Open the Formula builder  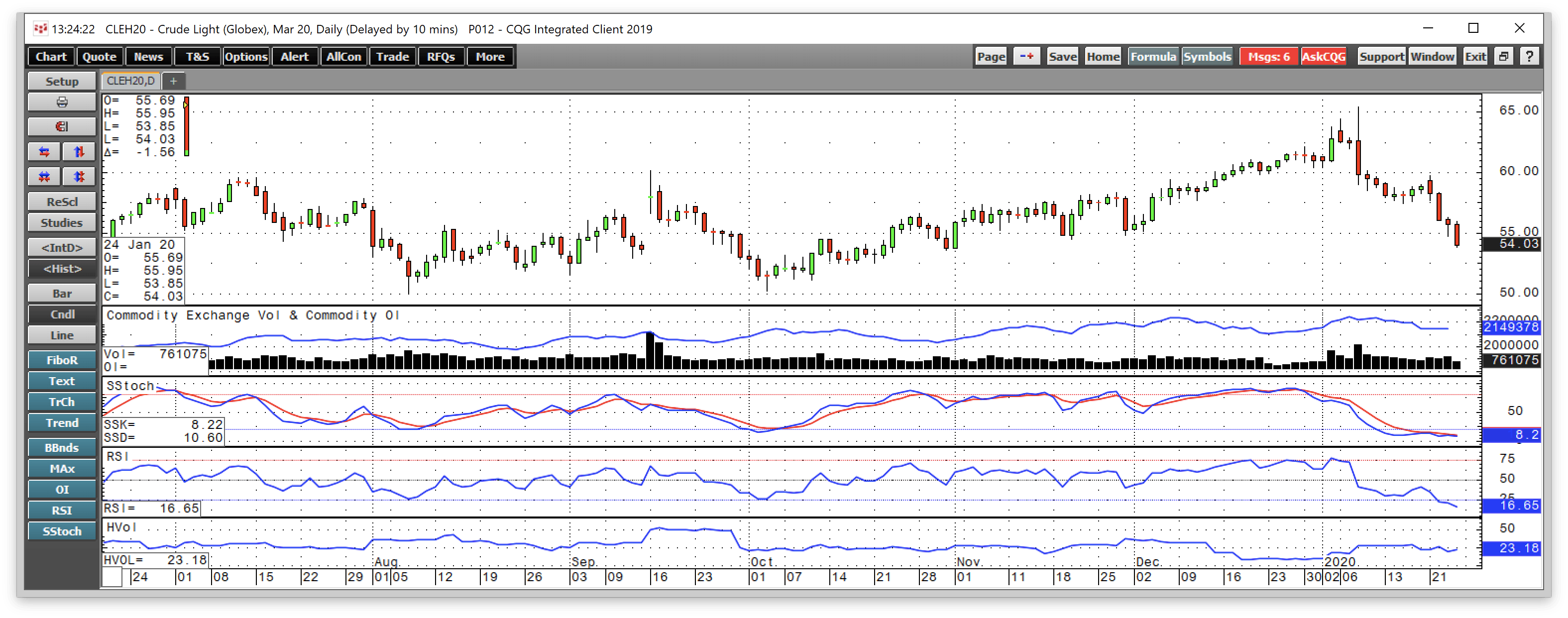pyautogui.click(x=1153, y=57)
